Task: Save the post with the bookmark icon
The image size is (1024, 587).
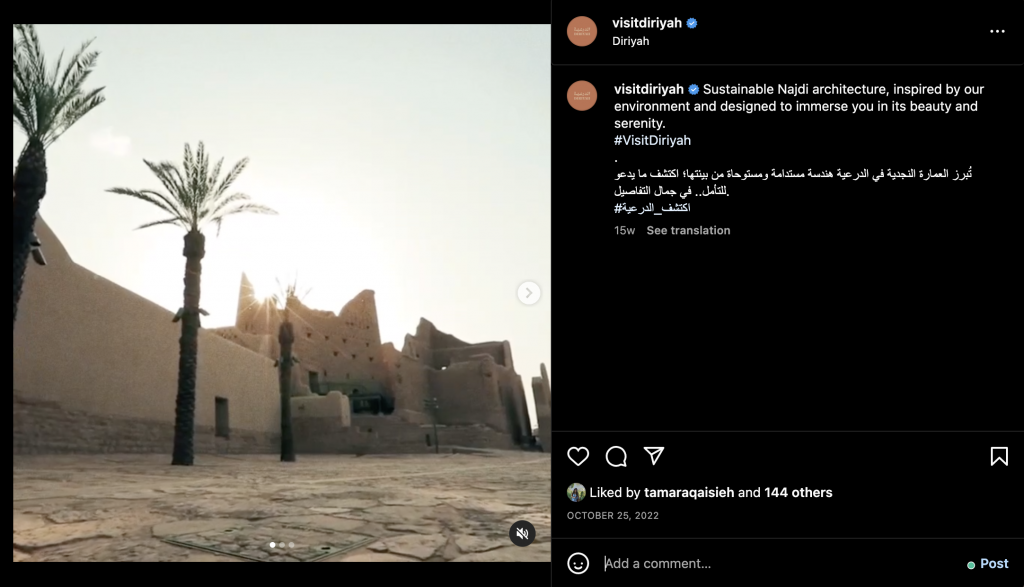Action: [999, 456]
